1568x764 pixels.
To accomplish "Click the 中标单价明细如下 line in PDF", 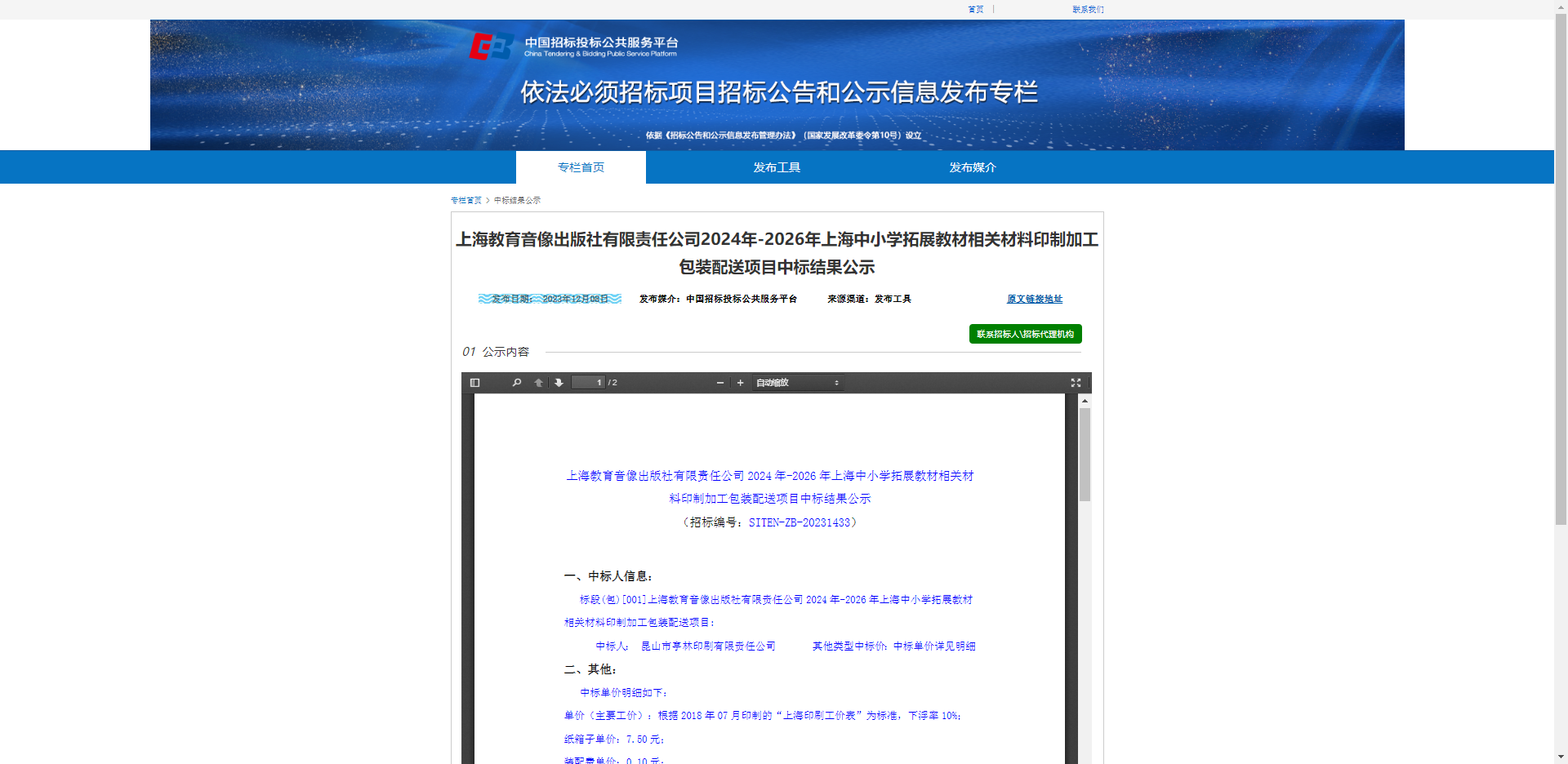I will [624, 693].
